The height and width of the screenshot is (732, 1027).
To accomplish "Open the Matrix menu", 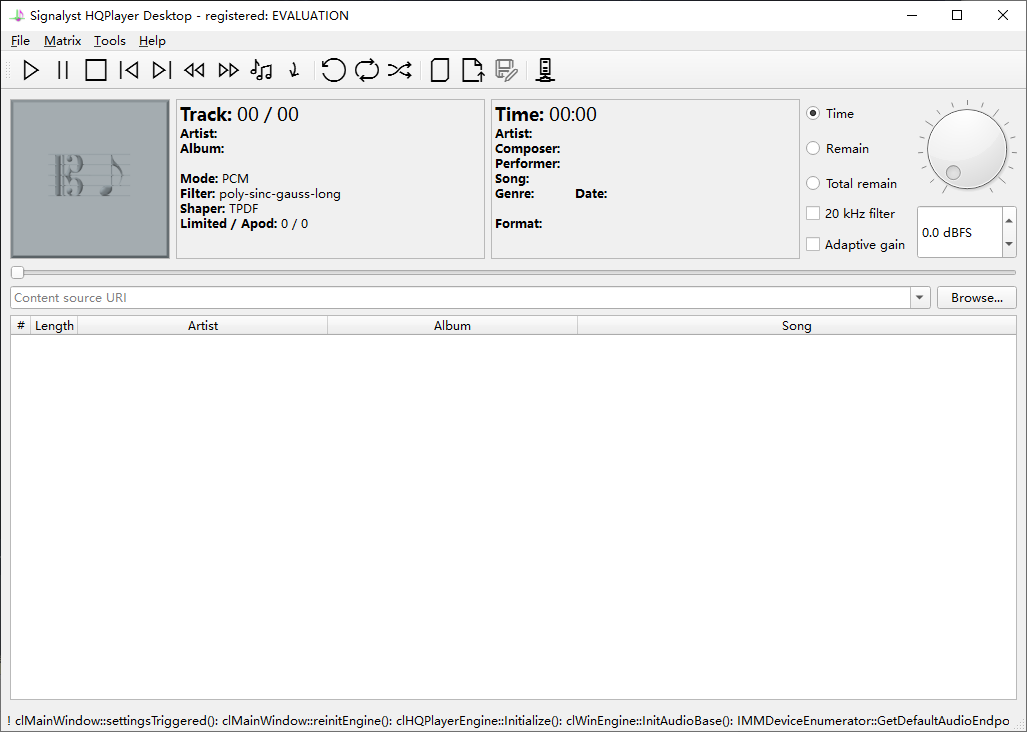I will 62,41.
